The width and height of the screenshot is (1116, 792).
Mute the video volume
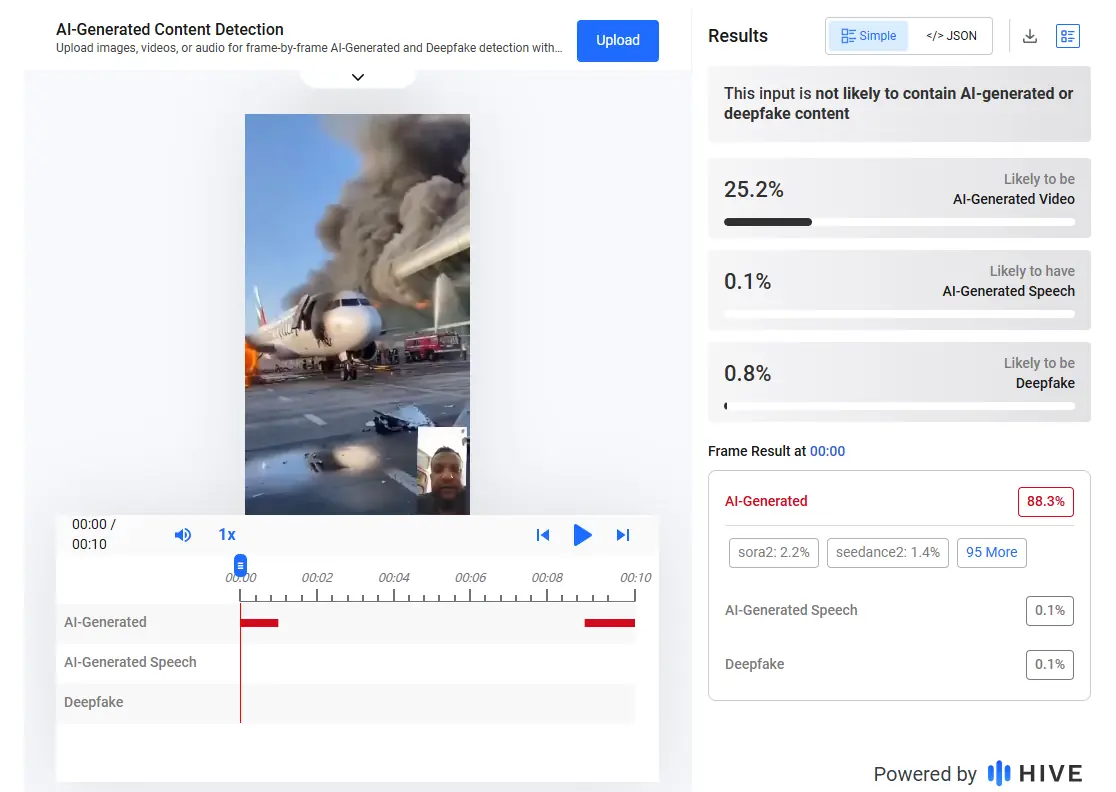(183, 535)
